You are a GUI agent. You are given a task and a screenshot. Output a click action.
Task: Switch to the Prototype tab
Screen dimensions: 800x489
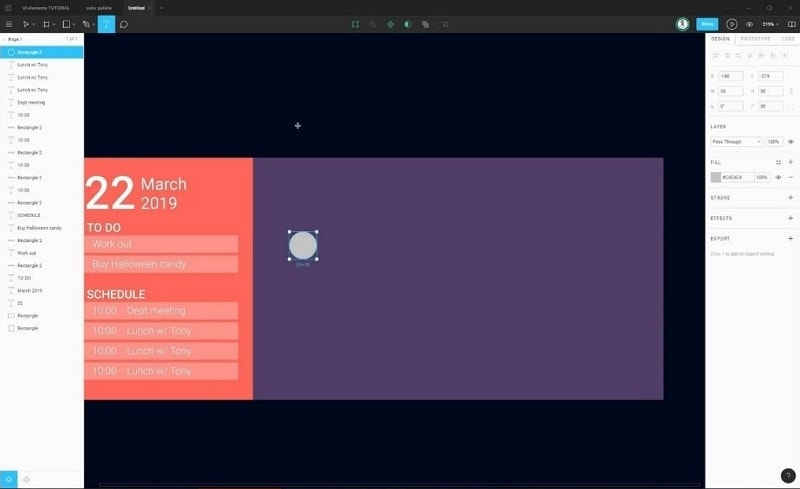[755, 39]
